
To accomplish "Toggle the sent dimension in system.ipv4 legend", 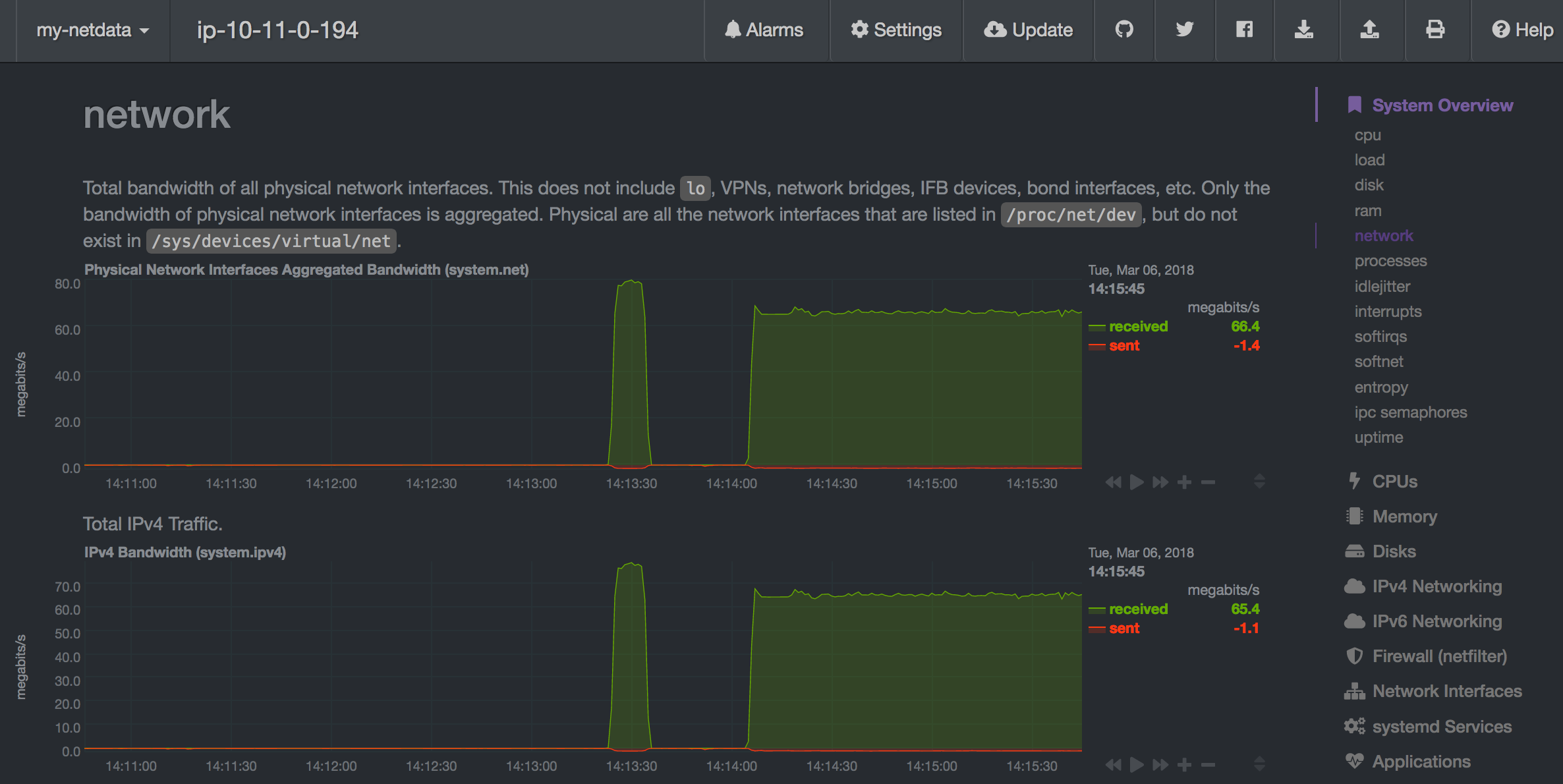I will tap(1124, 629).
